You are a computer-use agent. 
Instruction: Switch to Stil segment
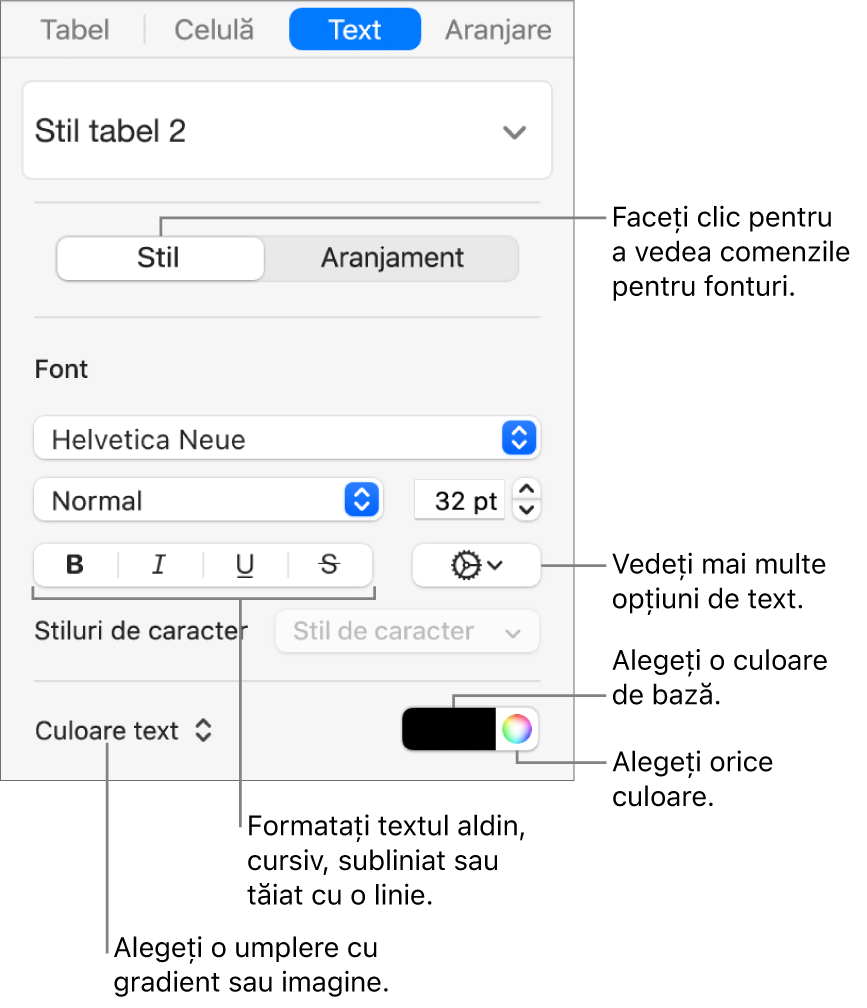(160, 258)
